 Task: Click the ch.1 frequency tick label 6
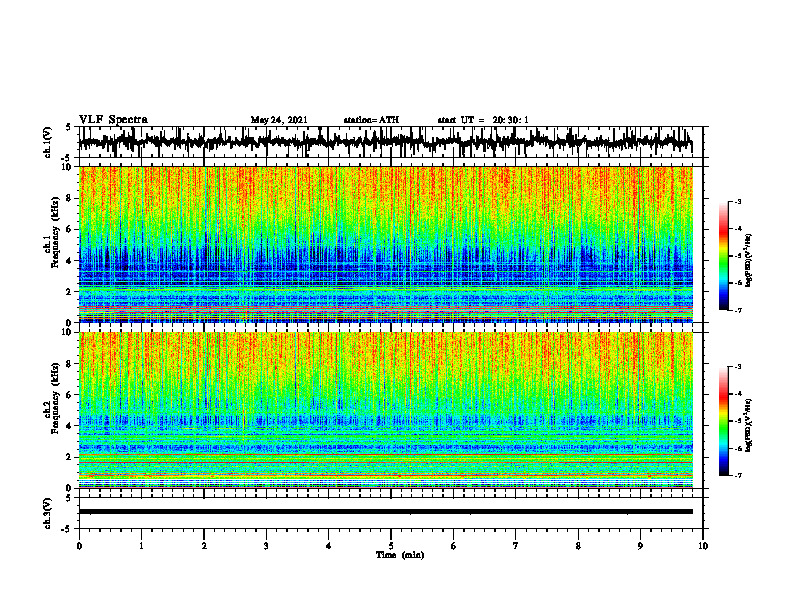[x=69, y=230]
